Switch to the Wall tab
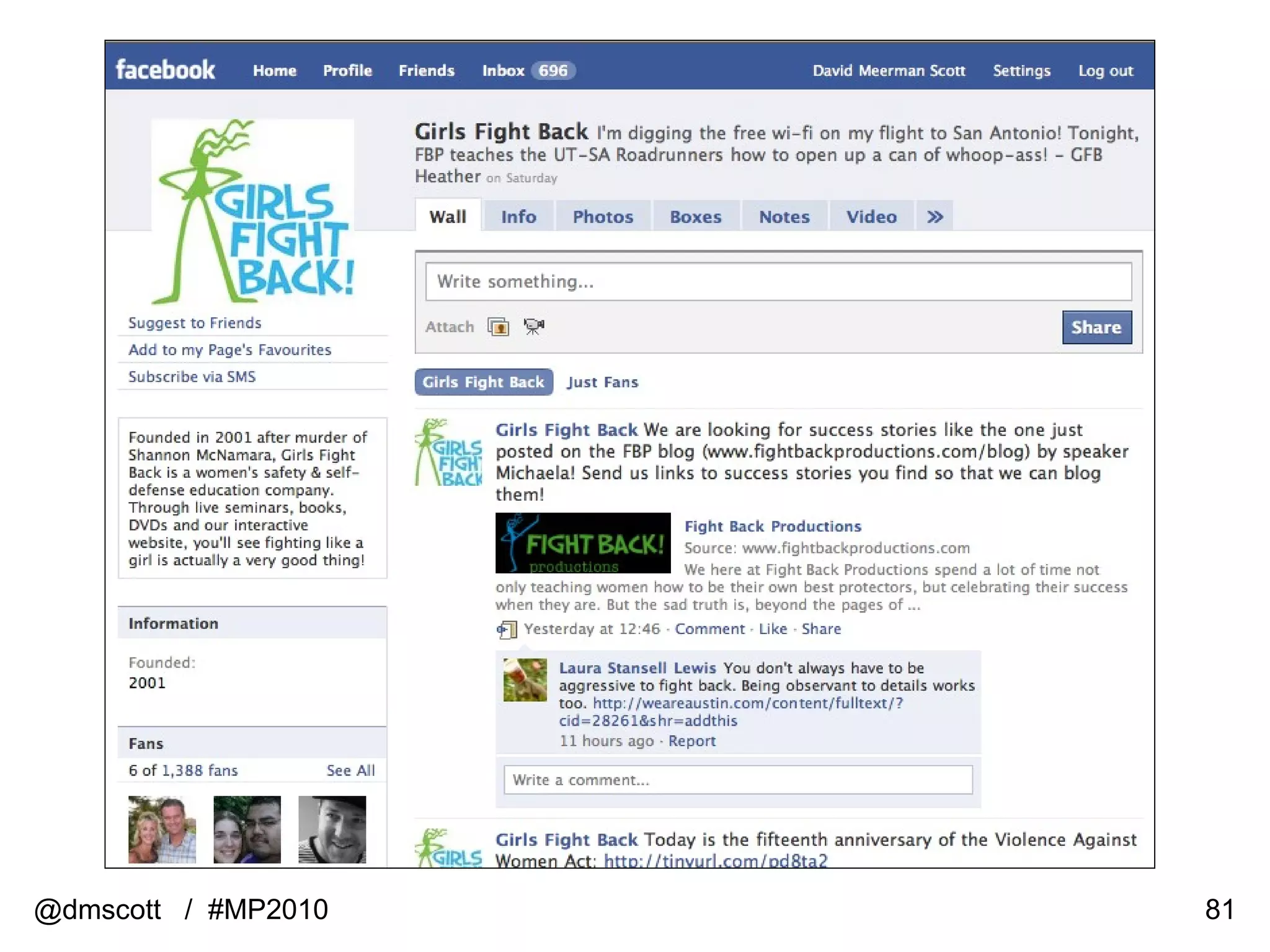Screen dimensions: 1270x952 [448, 216]
